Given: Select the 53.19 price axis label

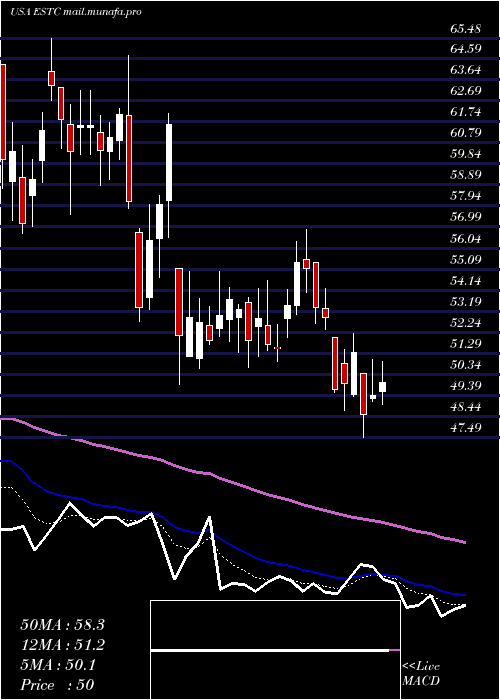Looking at the screenshot, I should tap(466, 302).
